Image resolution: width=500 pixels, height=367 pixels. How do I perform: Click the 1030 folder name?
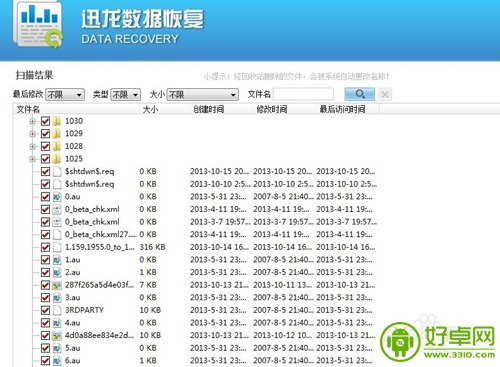[74, 121]
